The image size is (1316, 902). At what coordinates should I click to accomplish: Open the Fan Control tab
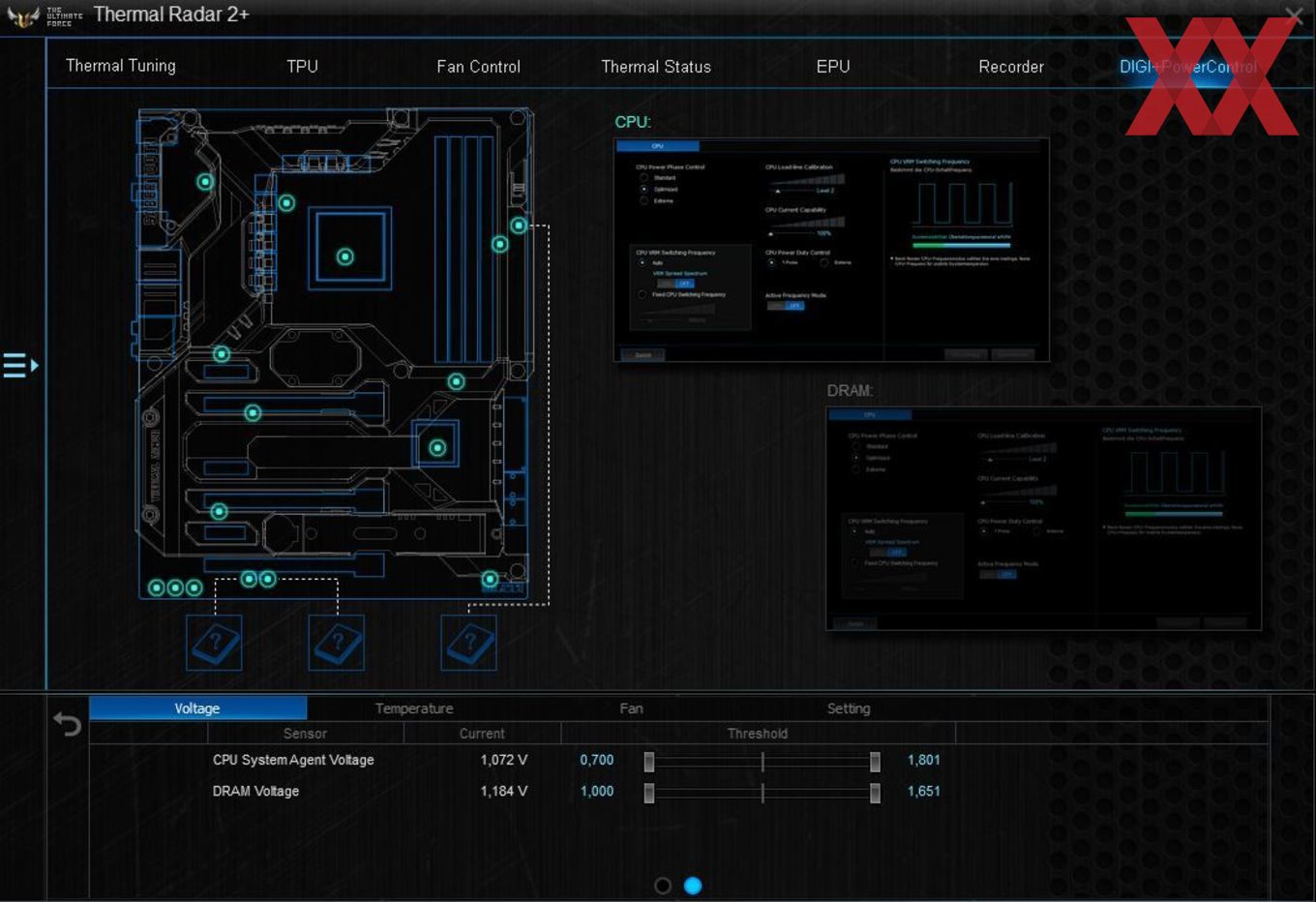tap(478, 67)
